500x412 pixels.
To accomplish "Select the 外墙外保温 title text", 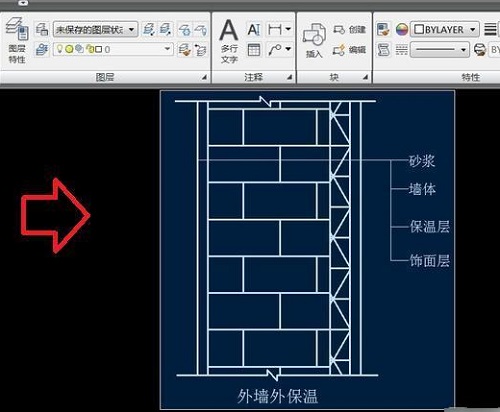I will (277, 397).
